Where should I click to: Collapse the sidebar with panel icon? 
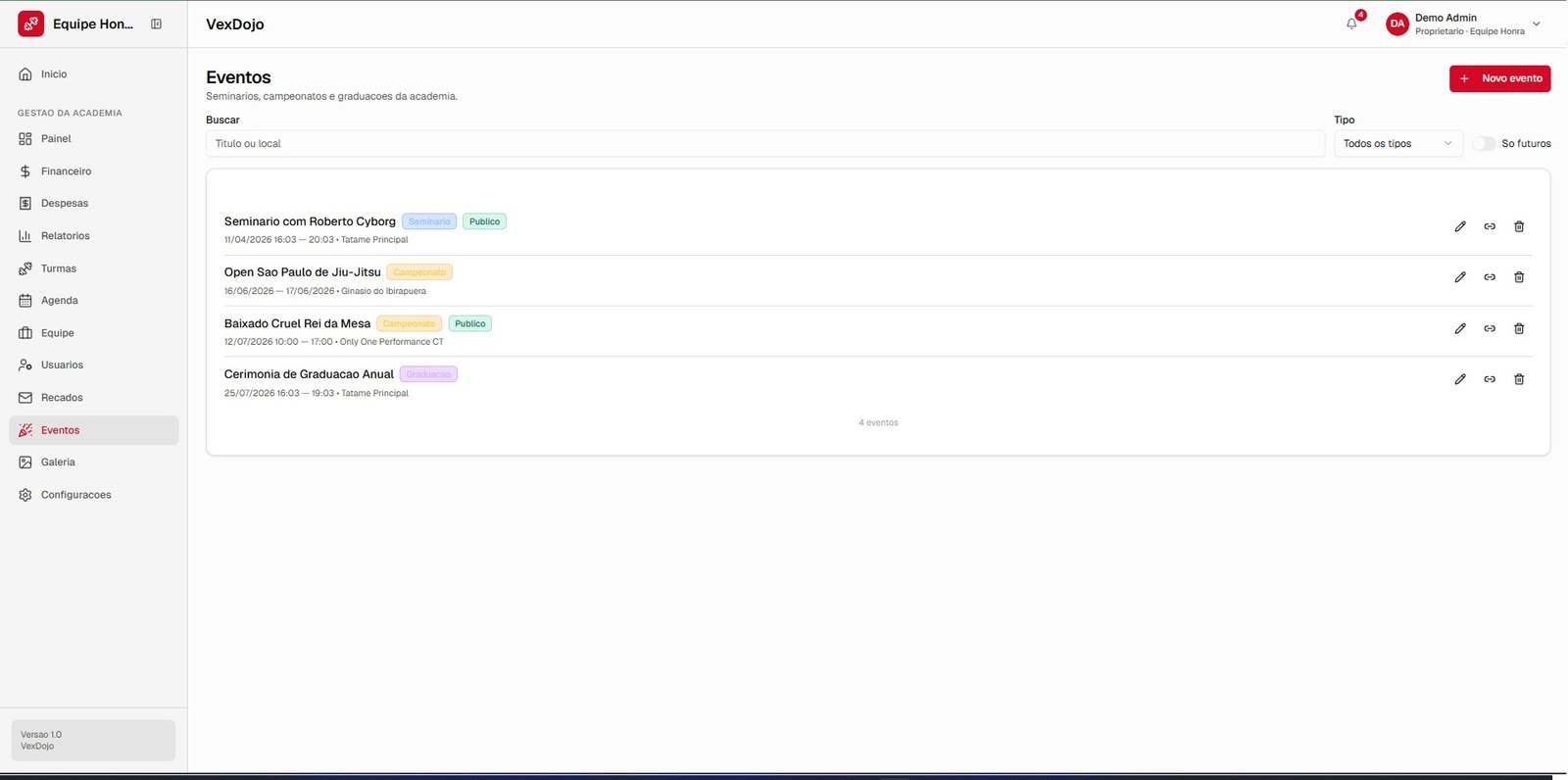(156, 24)
